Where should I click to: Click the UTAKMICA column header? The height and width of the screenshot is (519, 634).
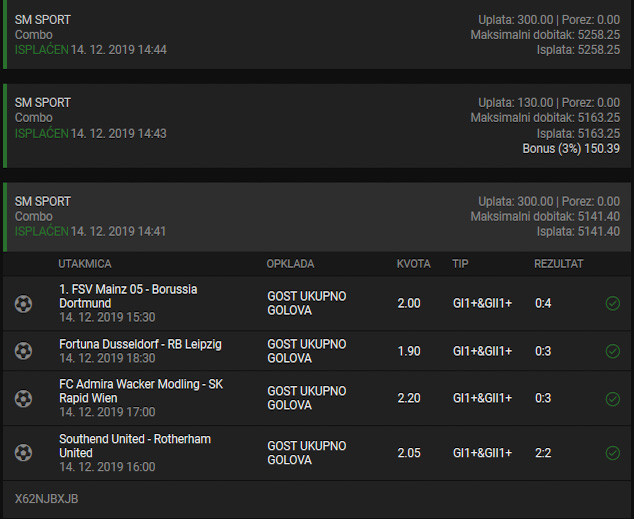[x=85, y=264]
